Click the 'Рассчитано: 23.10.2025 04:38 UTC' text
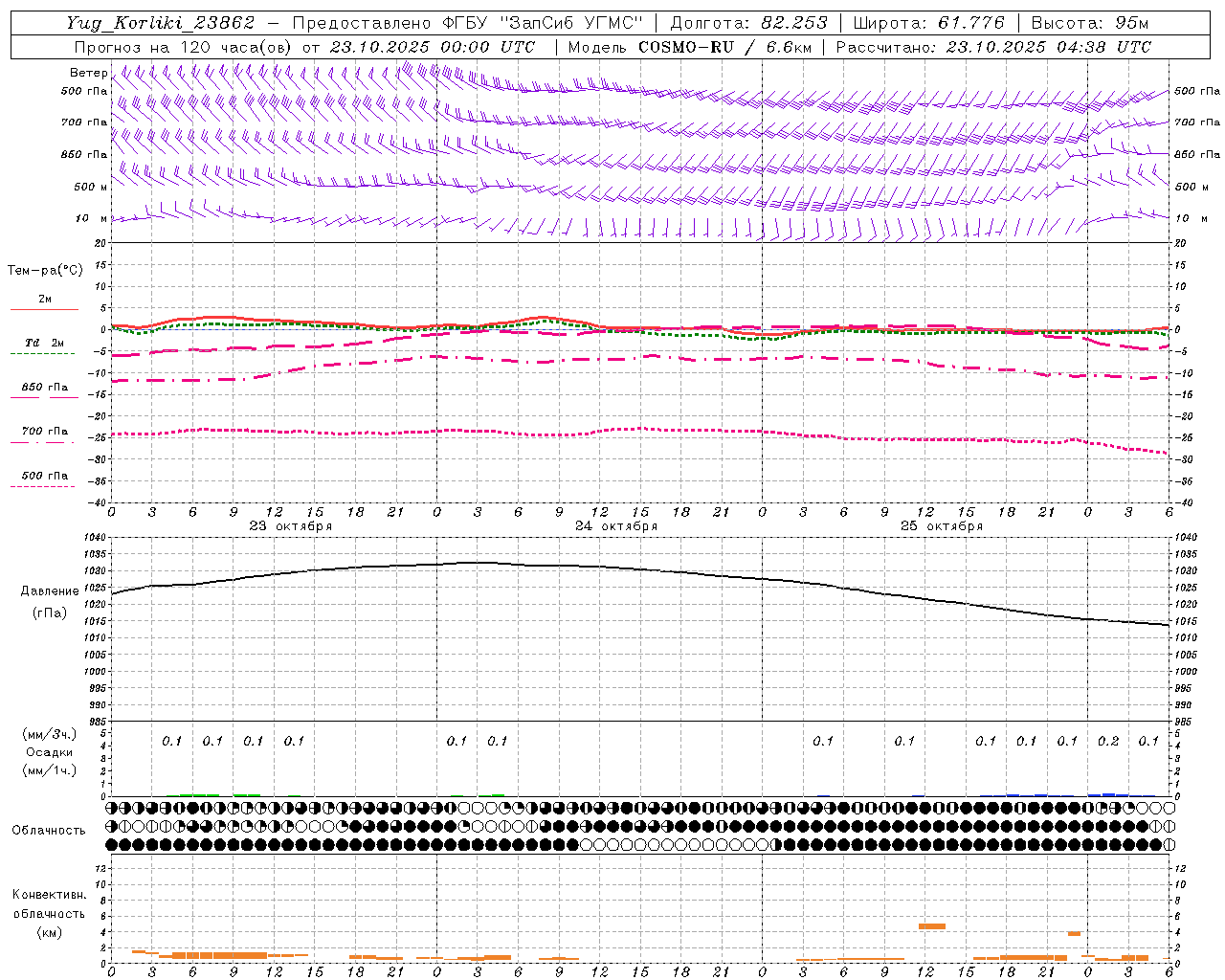This screenshot has width=1225, height=980. [993, 47]
